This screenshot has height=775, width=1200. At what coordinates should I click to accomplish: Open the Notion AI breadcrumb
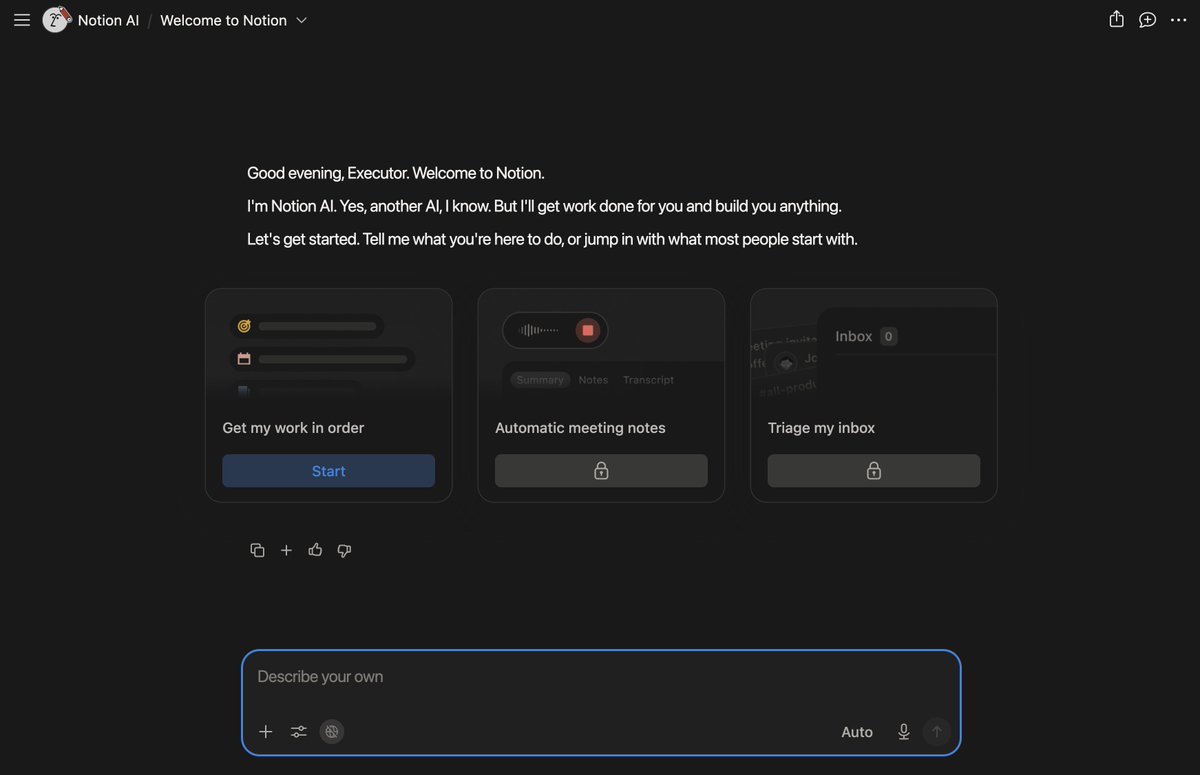click(x=108, y=20)
